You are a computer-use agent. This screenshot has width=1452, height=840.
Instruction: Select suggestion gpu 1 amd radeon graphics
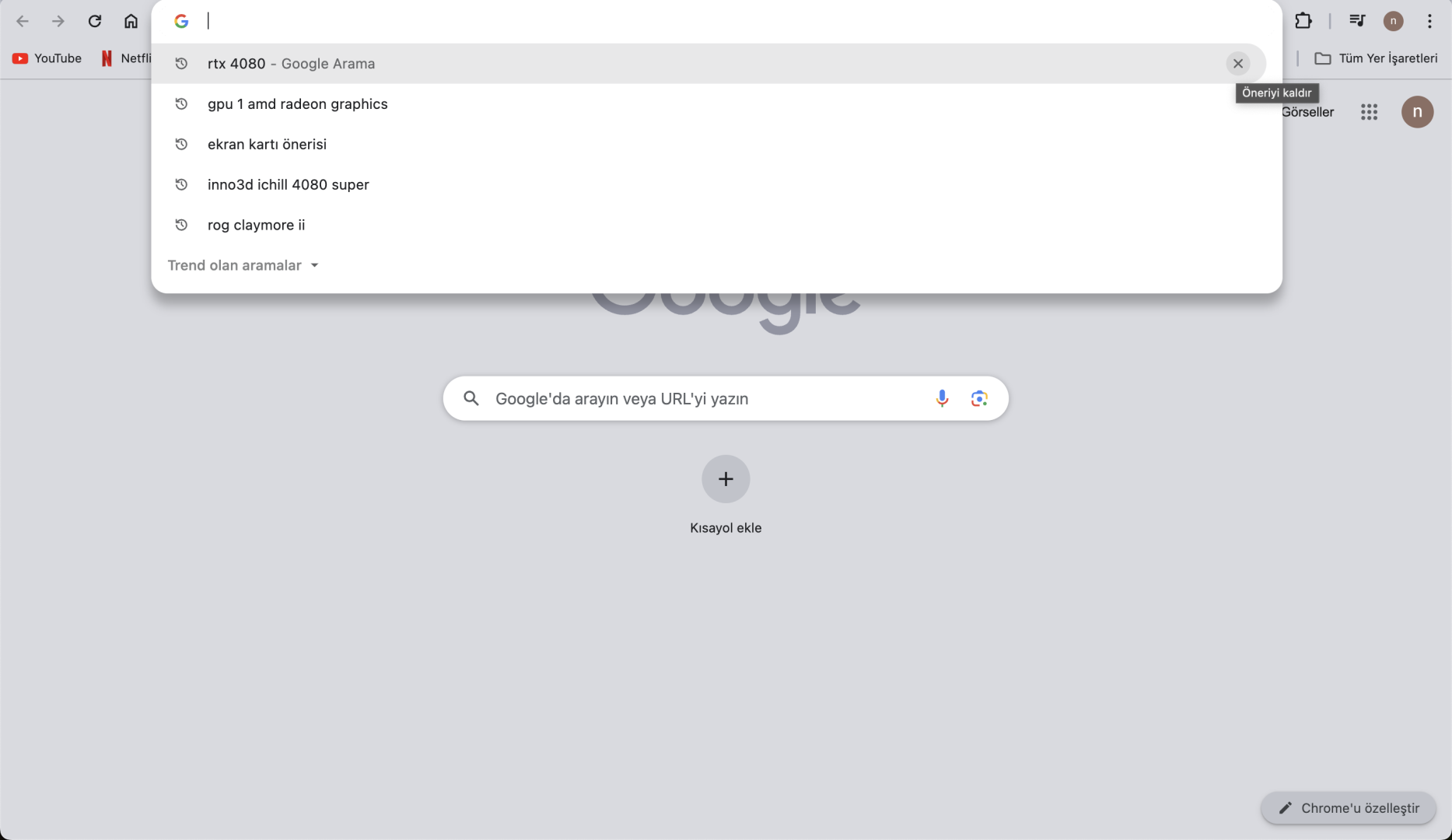[297, 104]
